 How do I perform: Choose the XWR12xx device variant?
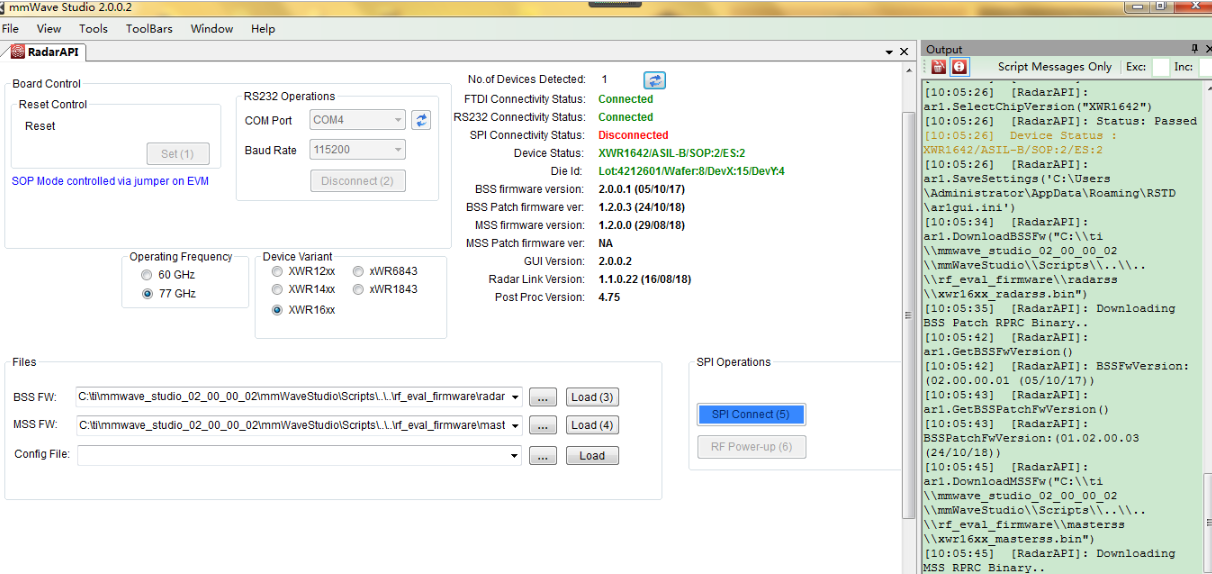[303, 271]
